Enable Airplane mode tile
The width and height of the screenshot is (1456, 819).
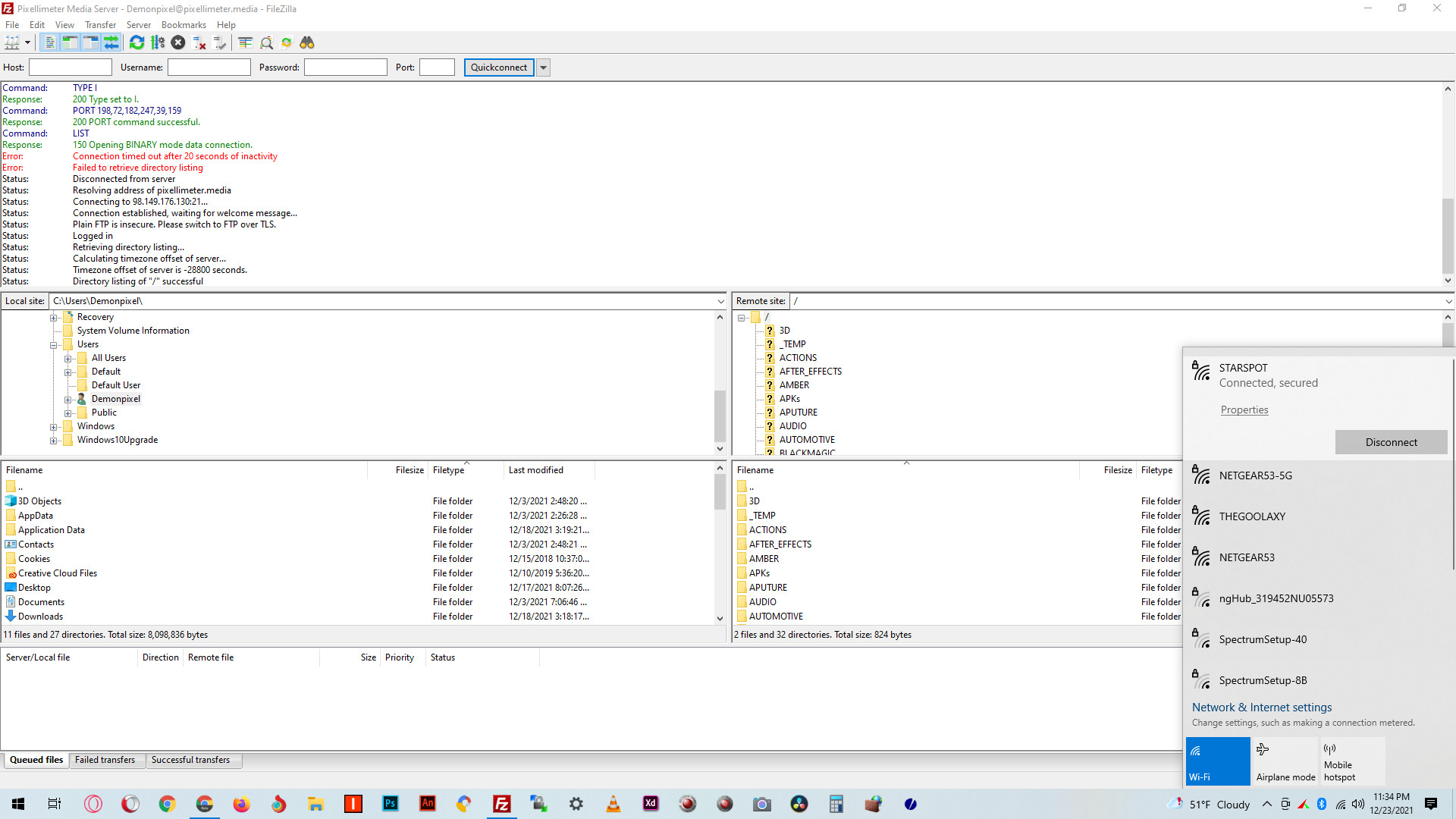click(1285, 761)
